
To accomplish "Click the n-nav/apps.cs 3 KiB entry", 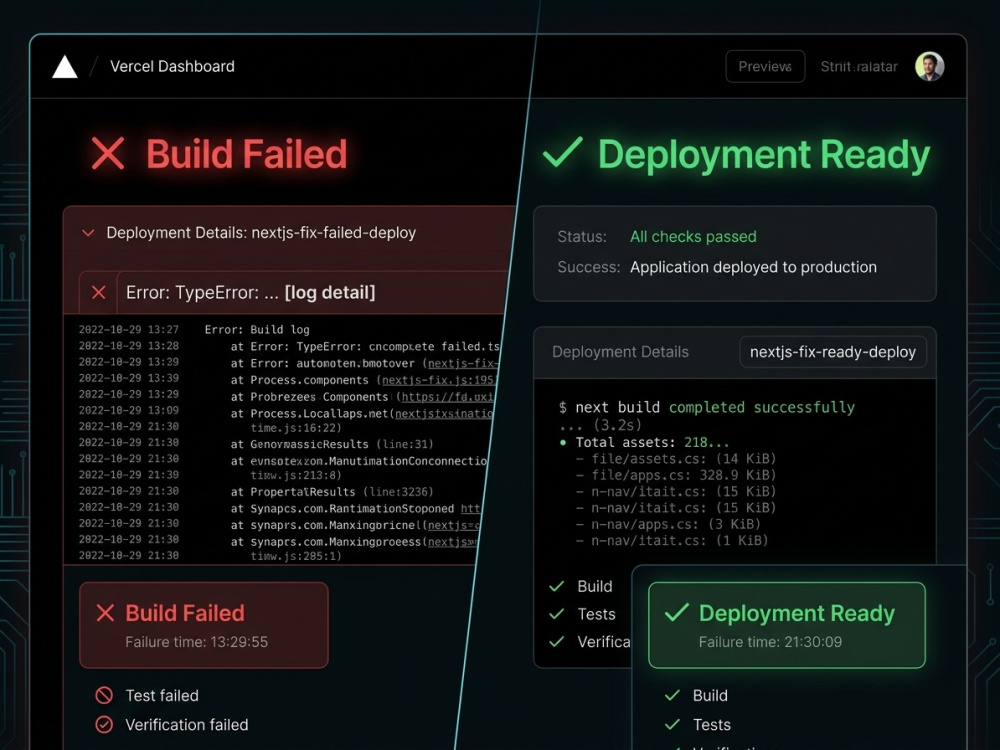I will point(668,524).
